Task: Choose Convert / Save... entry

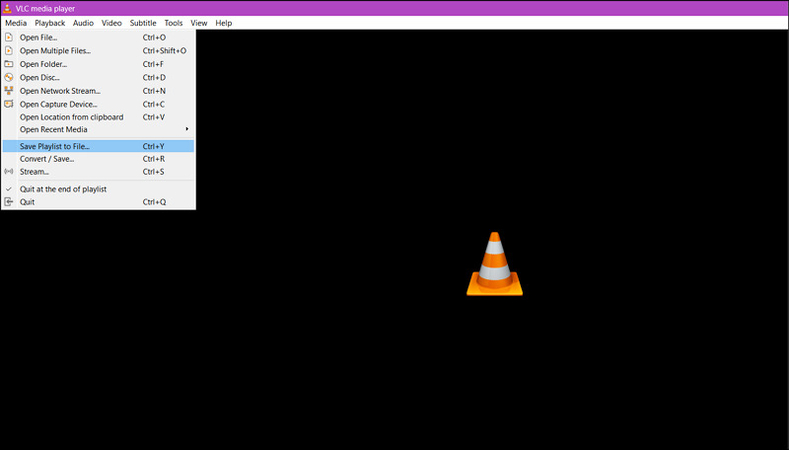Action: pyautogui.click(x=98, y=159)
